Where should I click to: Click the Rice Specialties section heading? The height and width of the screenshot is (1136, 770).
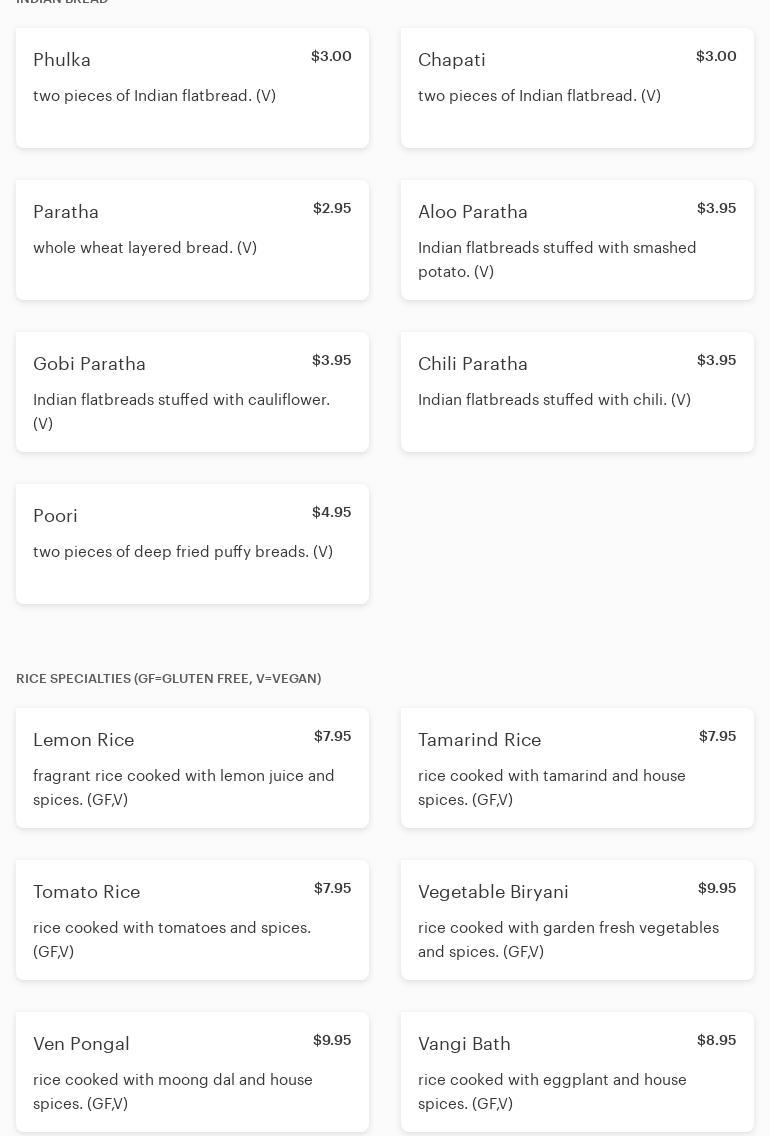coord(168,678)
